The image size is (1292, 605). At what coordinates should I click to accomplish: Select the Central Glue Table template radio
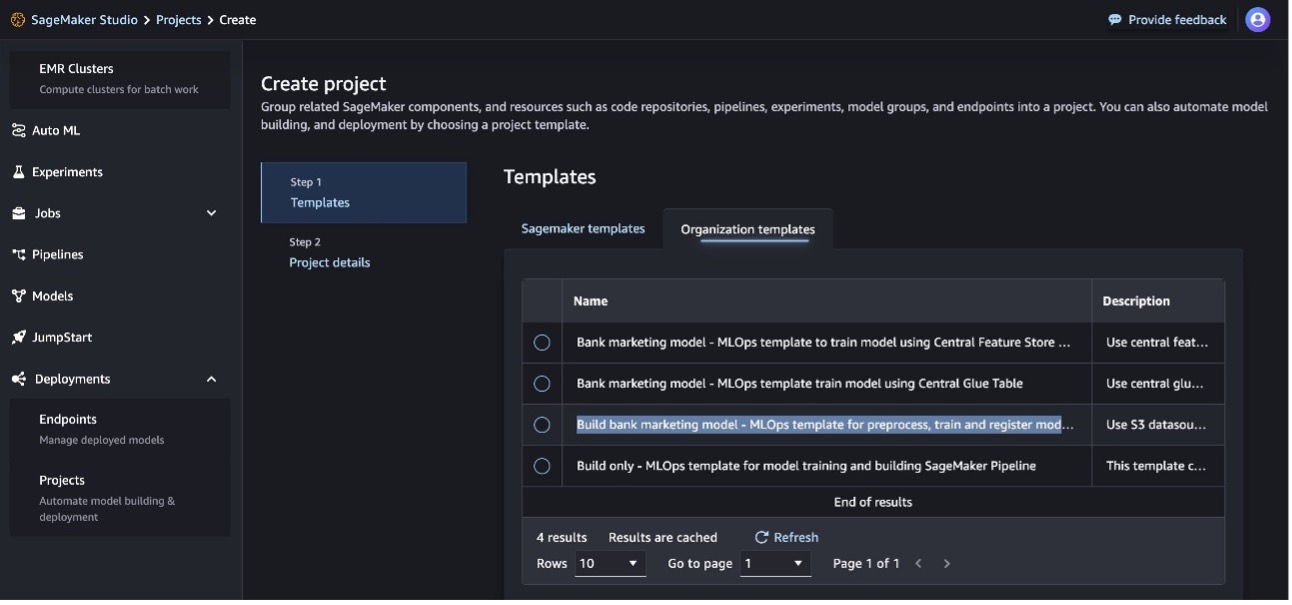point(542,384)
